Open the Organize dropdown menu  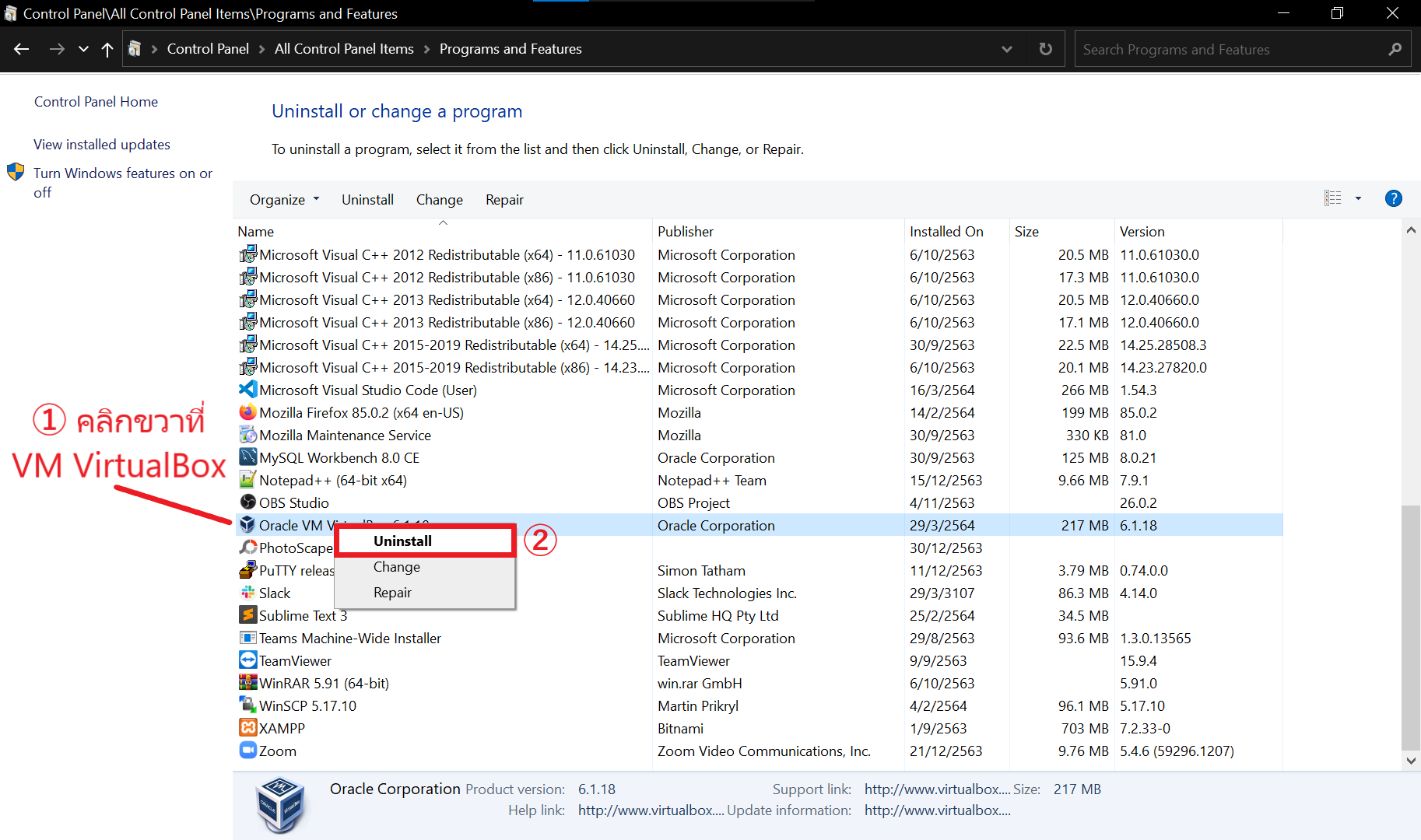pos(284,200)
